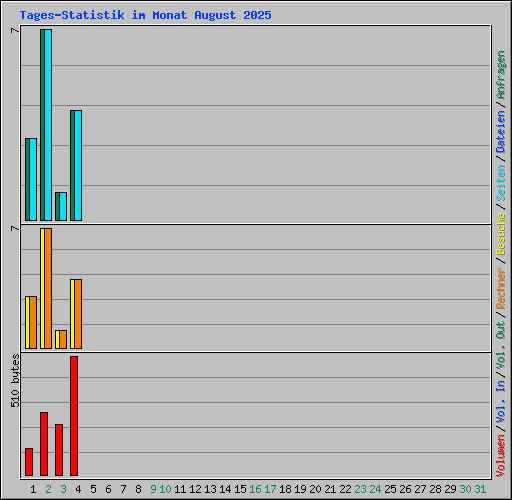Click day 9 on the x-axis

pos(153,489)
